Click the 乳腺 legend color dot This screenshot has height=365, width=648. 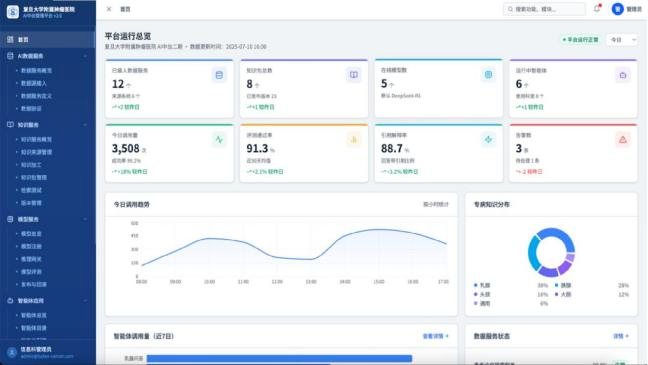pyautogui.click(x=476, y=285)
